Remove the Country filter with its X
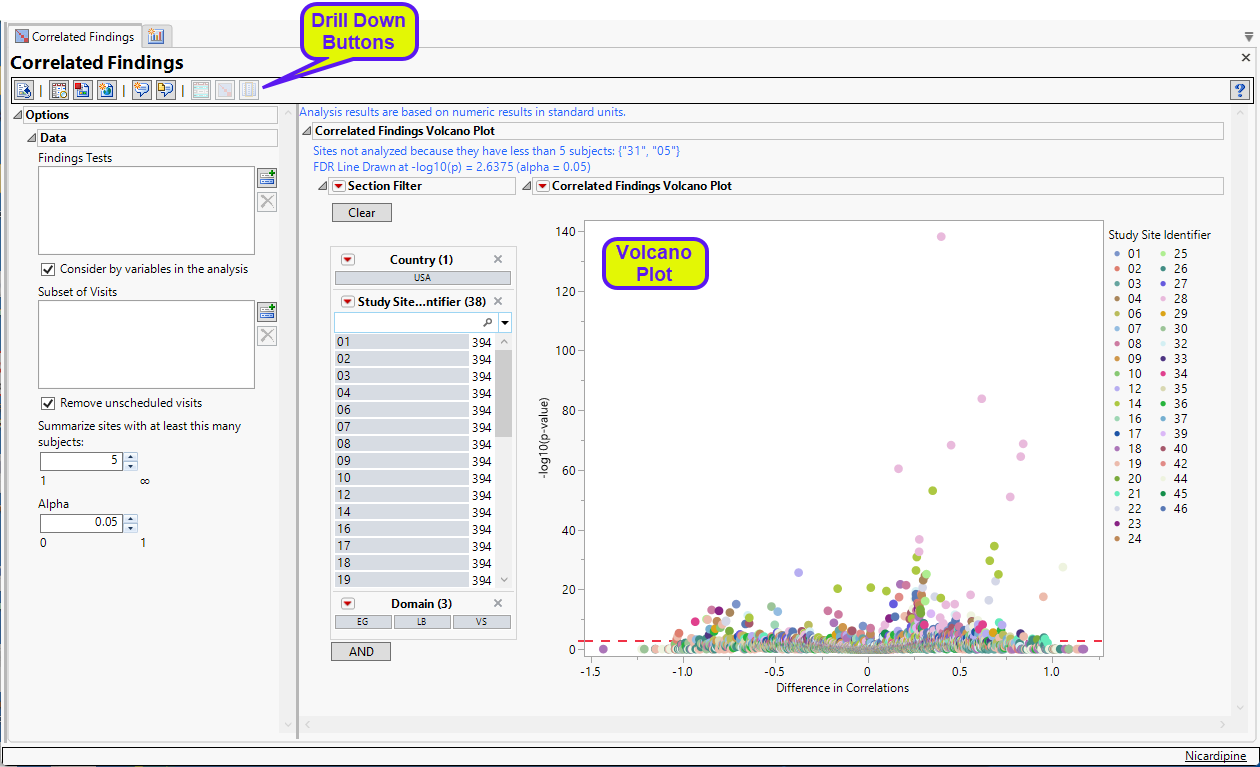The width and height of the screenshot is (1260, 767). pos(498,260)
